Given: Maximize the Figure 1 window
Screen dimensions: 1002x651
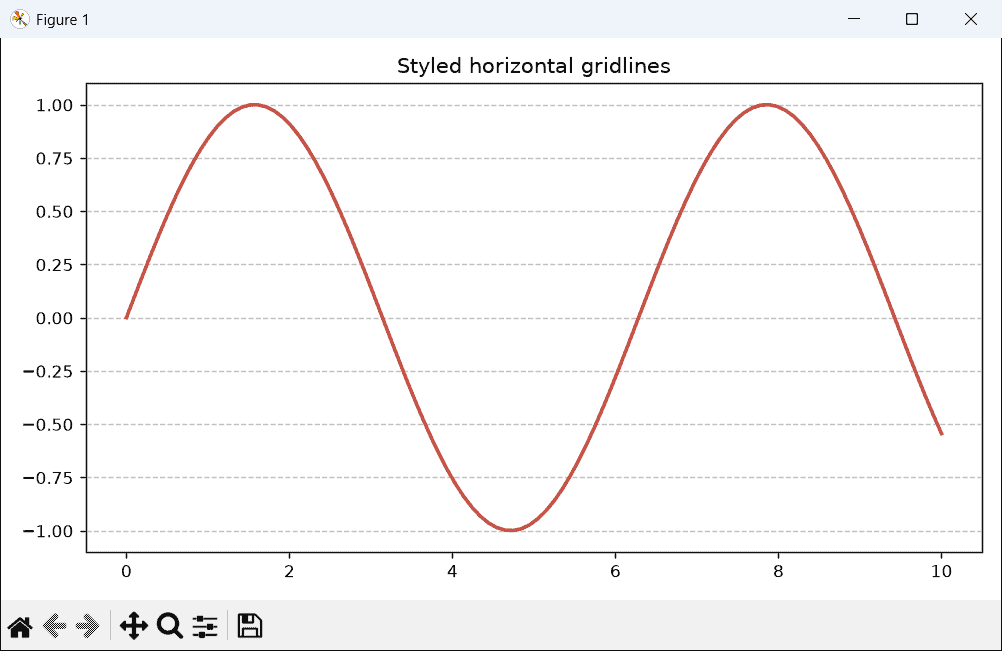Looking at the screenshot, I should click(912, 19).
